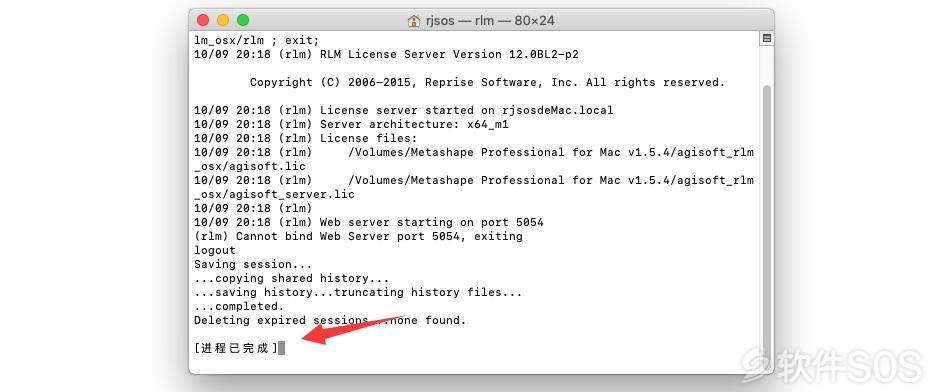Click the '_osx/agisoft.lic' path text
Screen dimensions: 937x392
click(250, 167)
